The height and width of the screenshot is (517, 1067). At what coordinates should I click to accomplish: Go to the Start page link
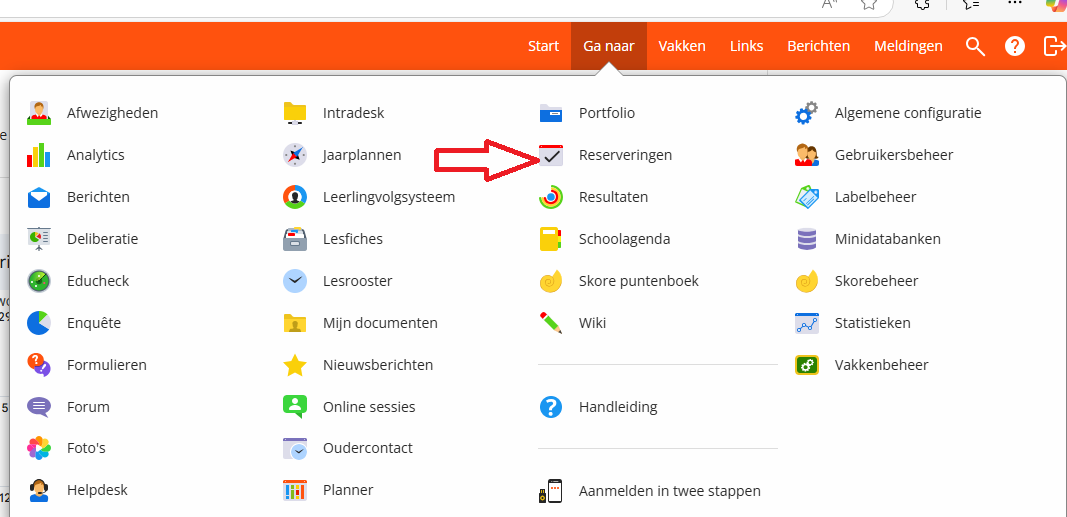pos(543,46)
